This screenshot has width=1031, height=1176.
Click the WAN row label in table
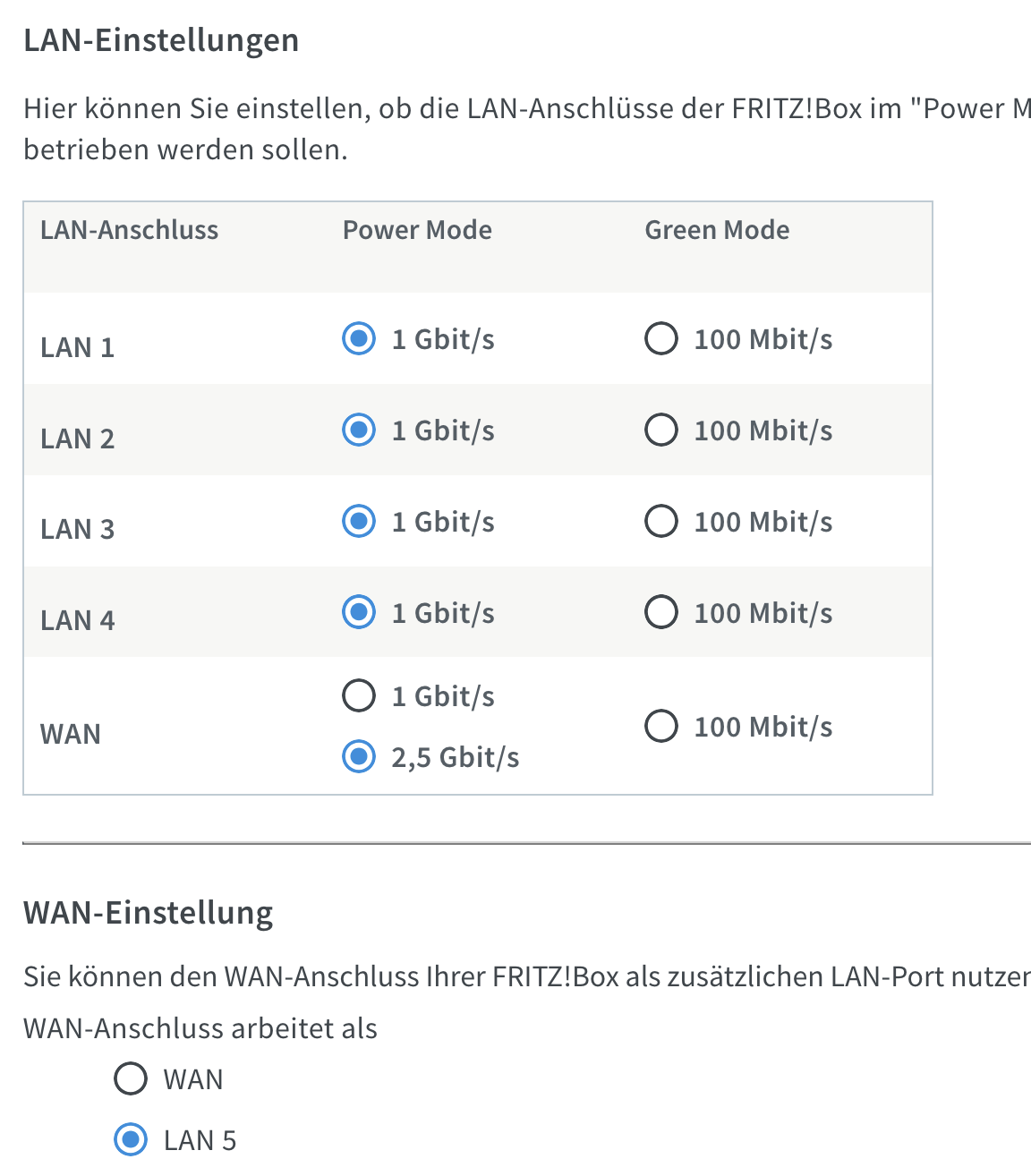click(71, 734)
